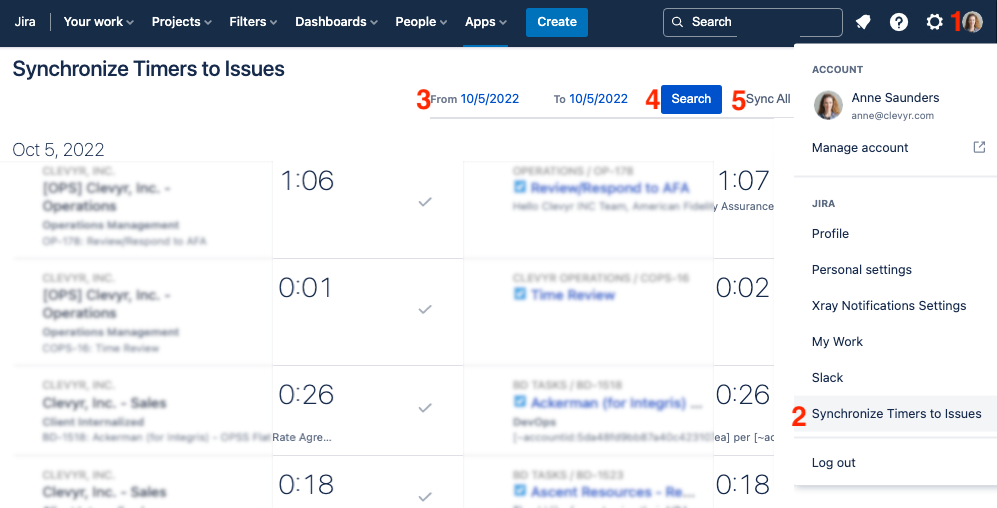Click the Synchronize Timers to Issues heading
Image resolution: width=997 pixels, height=508 pixels.
(x=149, y=69)
